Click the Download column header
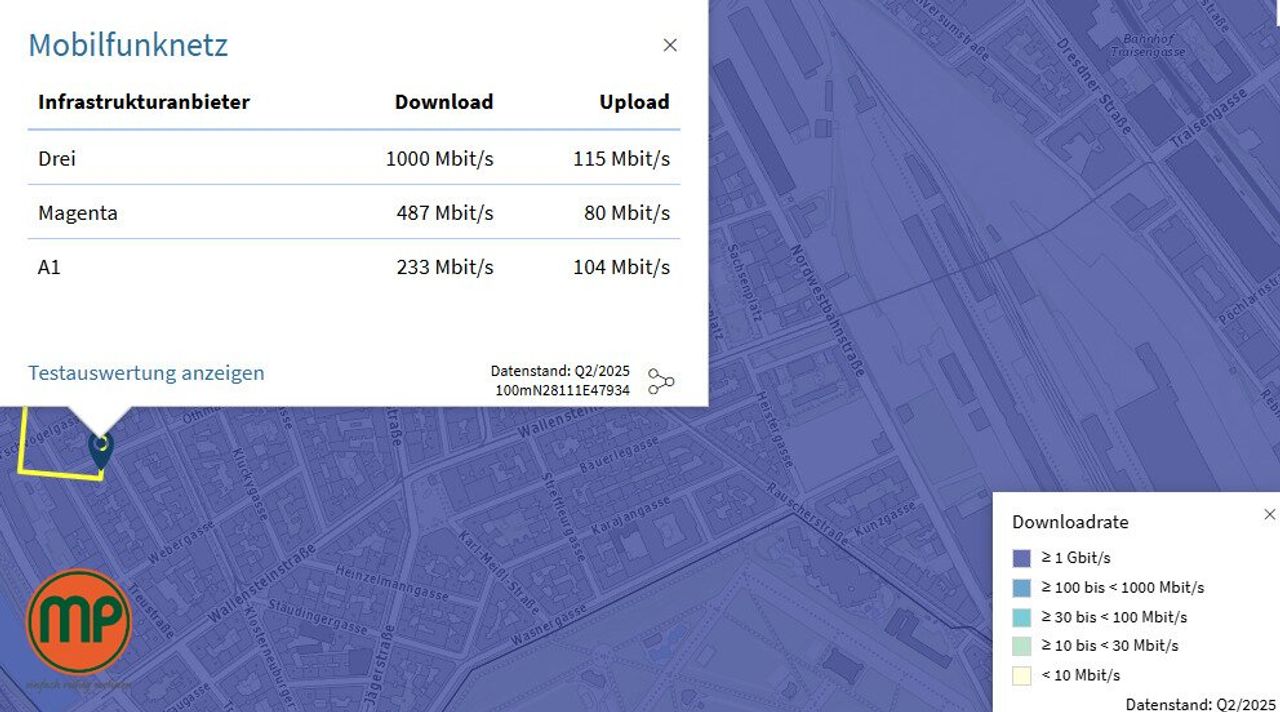 pyautogui.click(x=444, y=102)
